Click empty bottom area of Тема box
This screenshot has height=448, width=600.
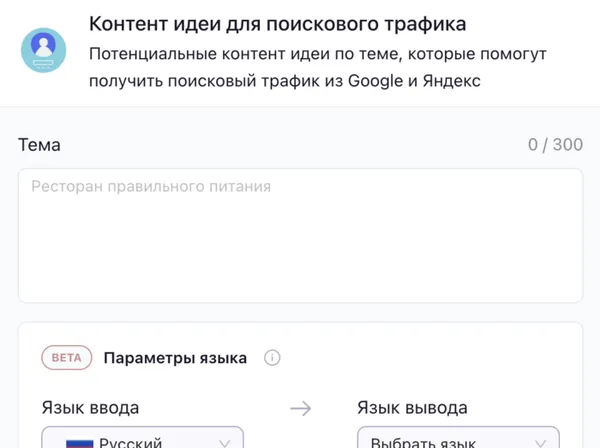pyautogui.click(x=300, y=280)
